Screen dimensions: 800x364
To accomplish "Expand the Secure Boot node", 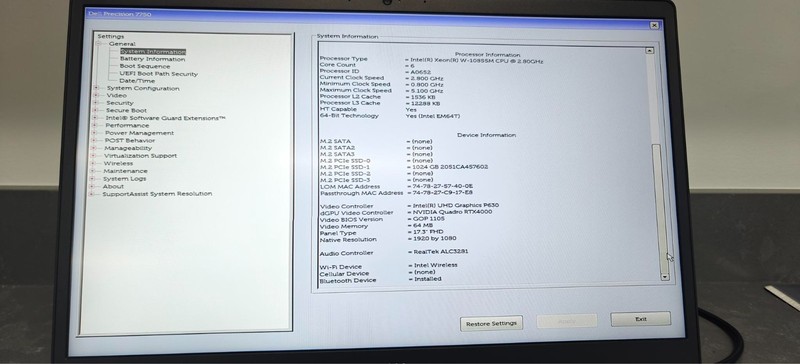I will point(95,110).
